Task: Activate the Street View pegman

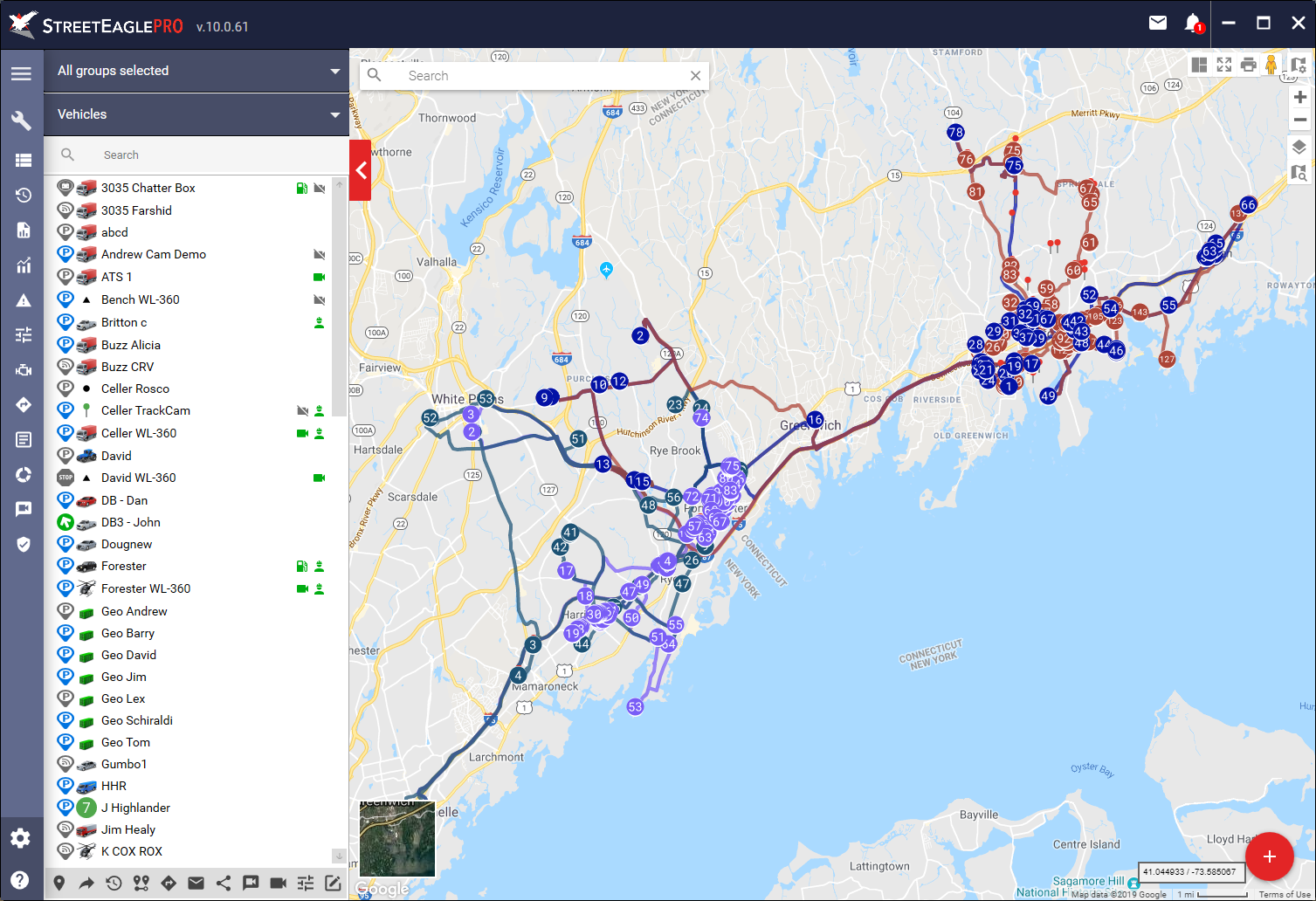Action: [x=1271, y=65]
